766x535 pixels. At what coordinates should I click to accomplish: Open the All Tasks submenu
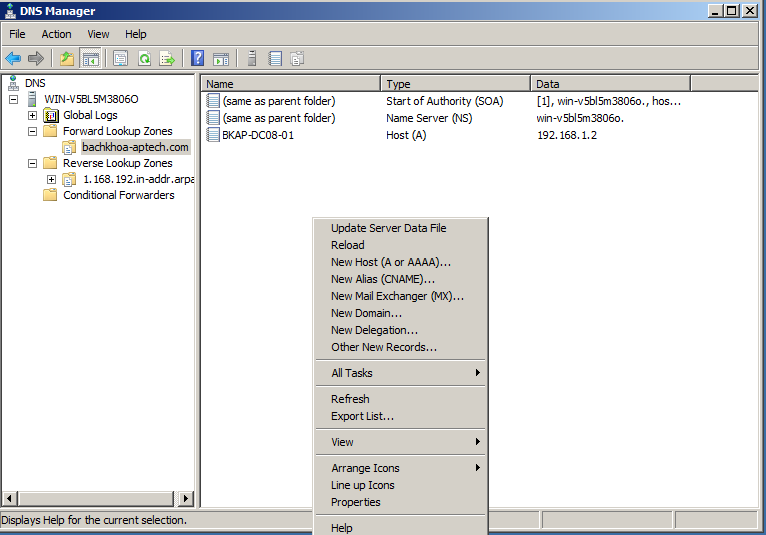tap(401, 373)
